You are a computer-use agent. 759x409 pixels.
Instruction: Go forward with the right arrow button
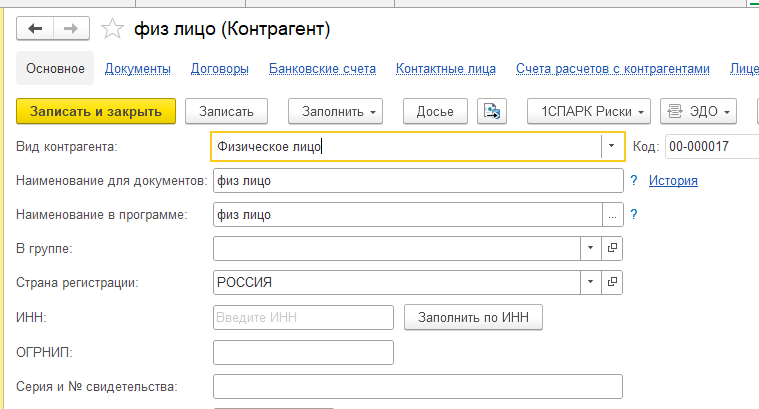(71, 29)
